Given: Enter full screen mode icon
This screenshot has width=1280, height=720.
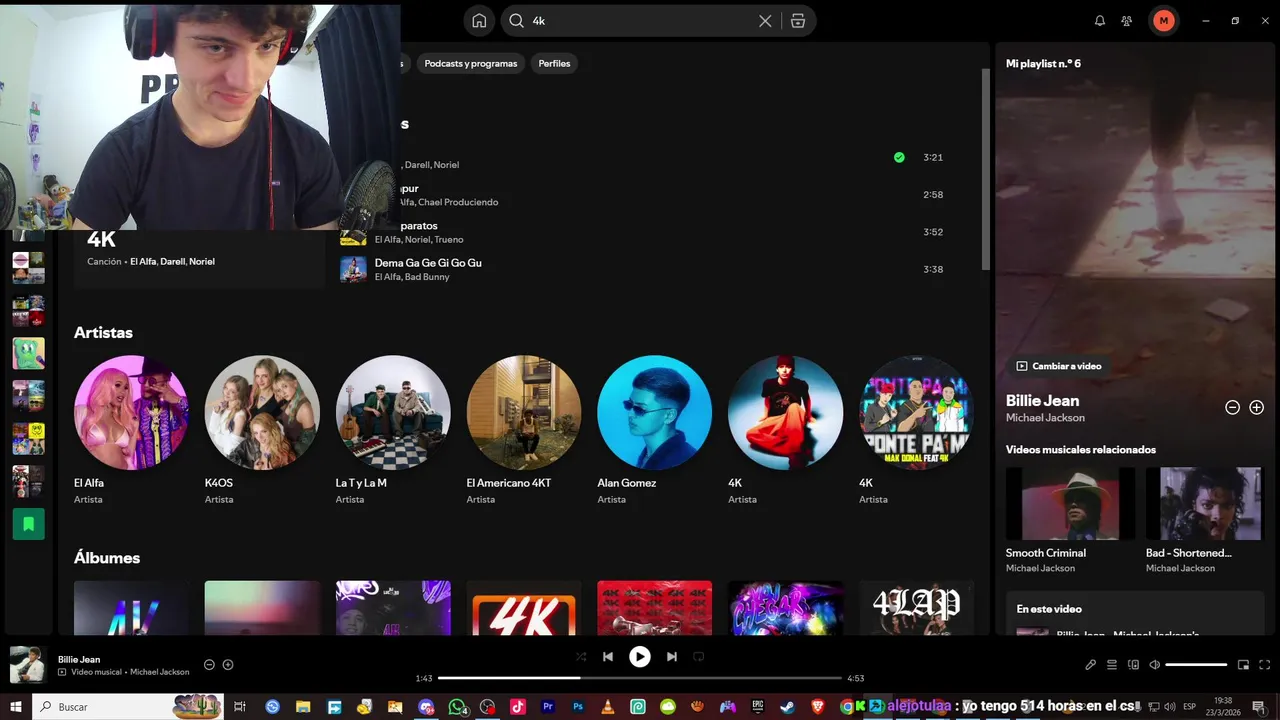Looking at the screenshot, I should click(x=1265, y=665).
